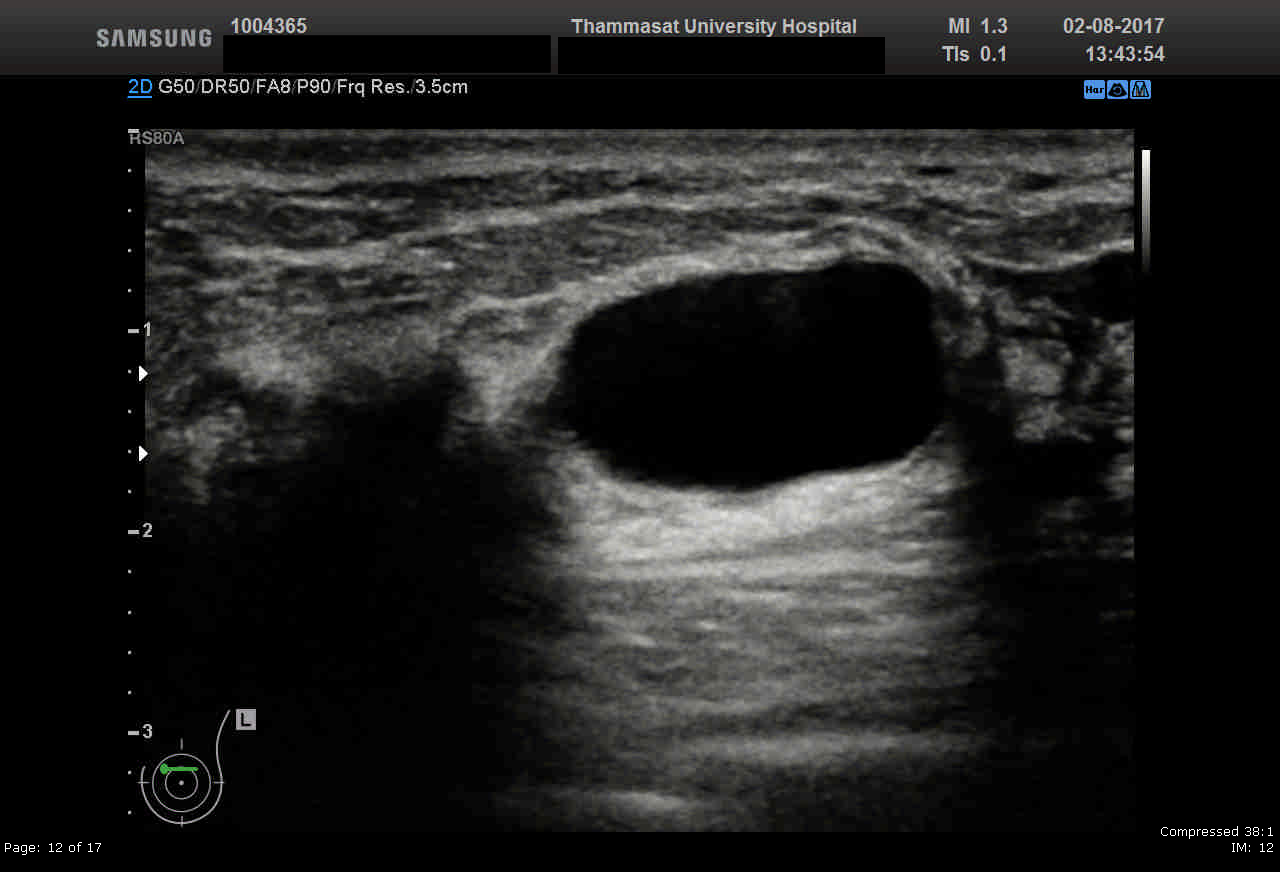Viewport: 1280px width, 872px height.
Task: Click the IM: 12 label
Action: (x=1253, y=848)
